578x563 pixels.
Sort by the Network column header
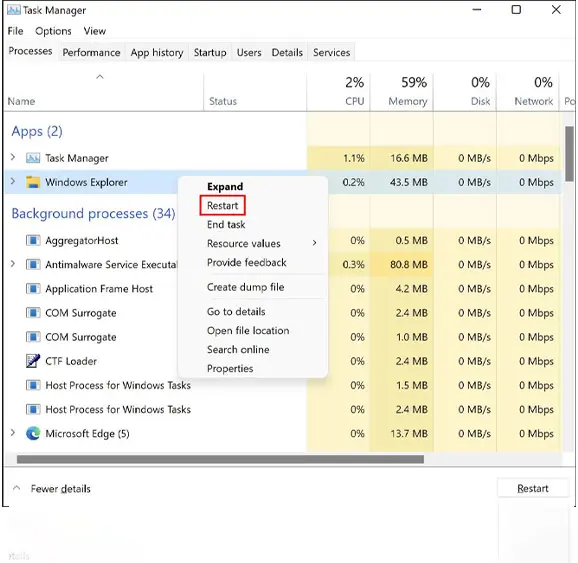[x=528, y=92]
